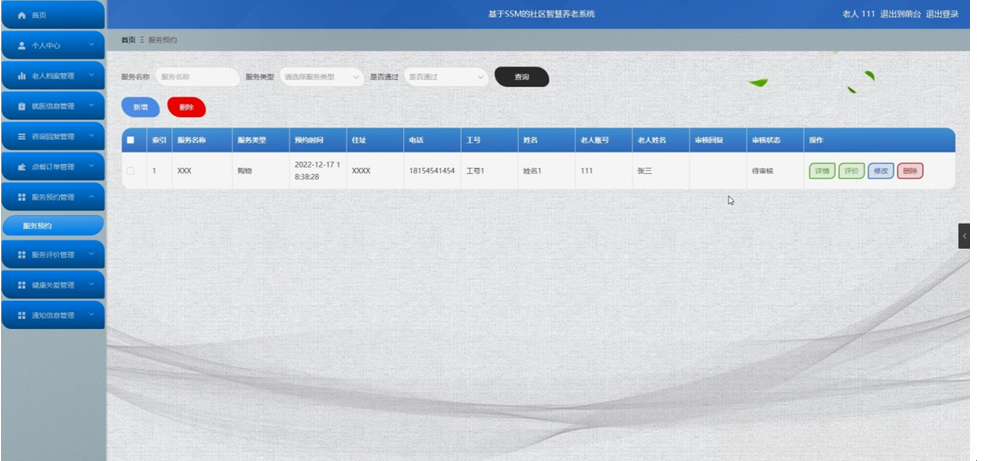Click the list icon of 咨询回复管理

(x=22, y=137)
